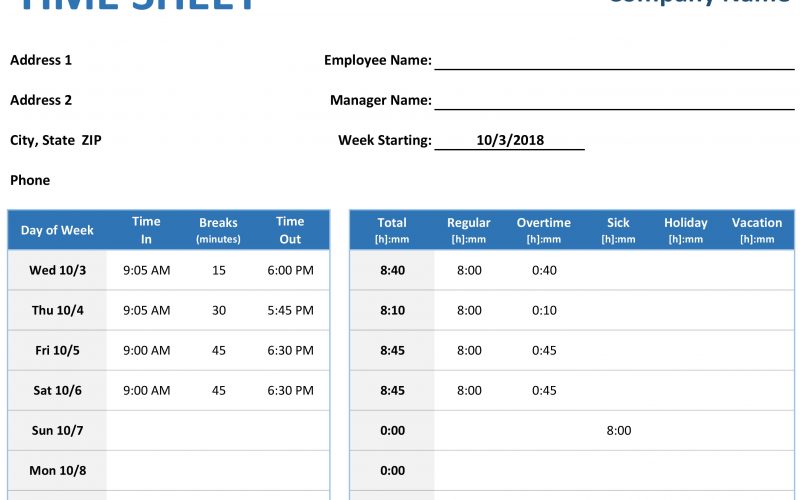Screen dimensions: 800x500
Task: Click Wed 10/3 Time In 9:05 AM
Action: pos(146,270)
